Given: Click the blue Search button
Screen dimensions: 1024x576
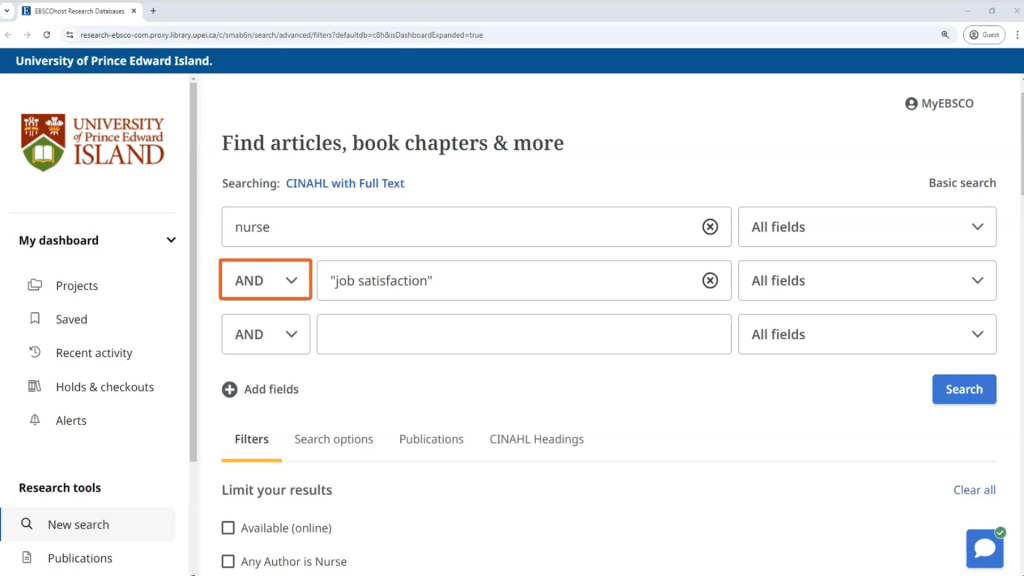Looking at the screenshot, I should [963, 389].
